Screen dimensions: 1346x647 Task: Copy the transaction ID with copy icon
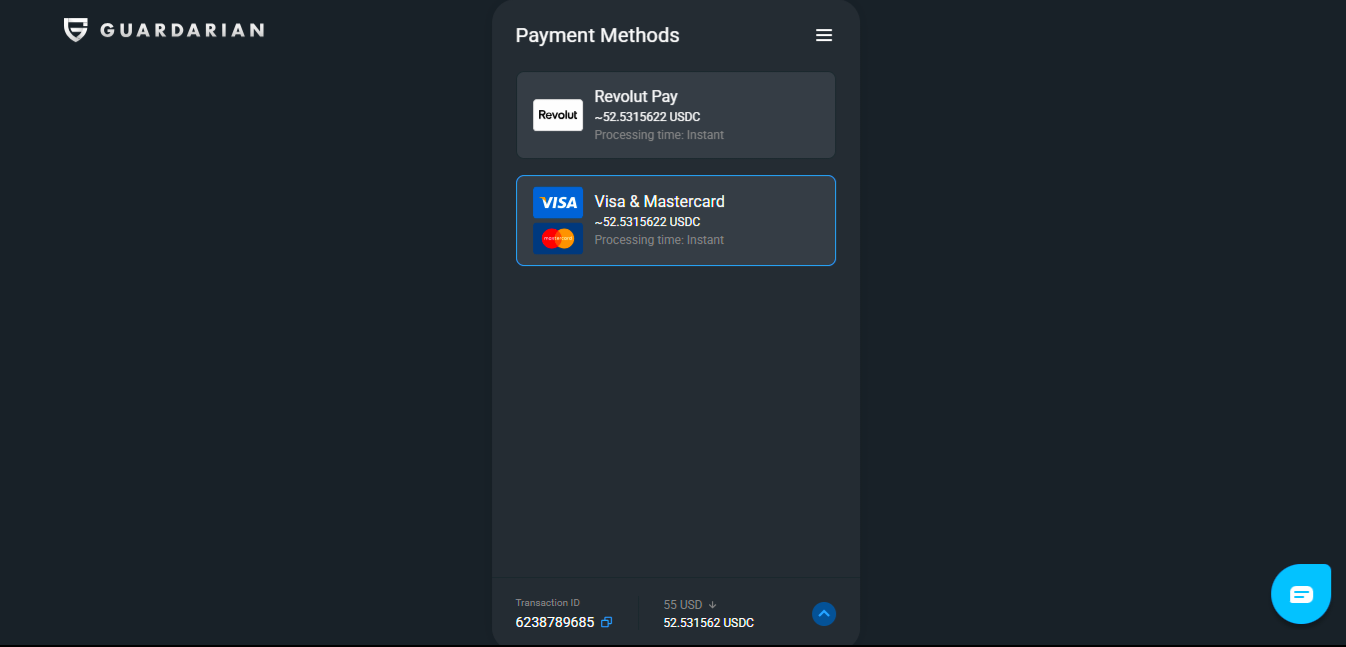607,622
